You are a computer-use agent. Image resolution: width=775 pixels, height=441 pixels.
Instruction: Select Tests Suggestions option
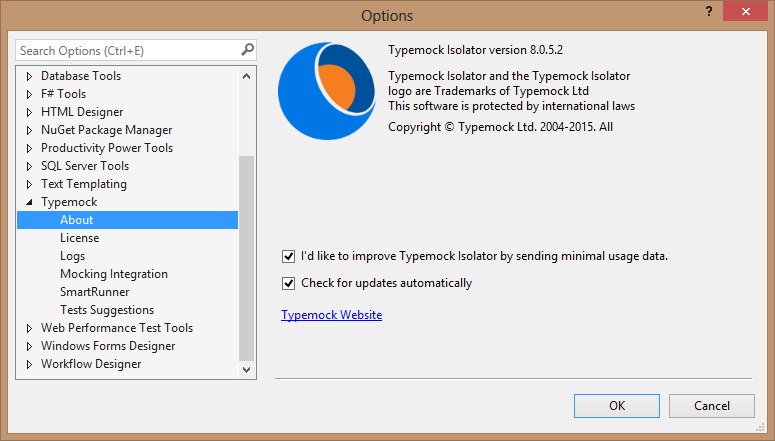point(106,310)
